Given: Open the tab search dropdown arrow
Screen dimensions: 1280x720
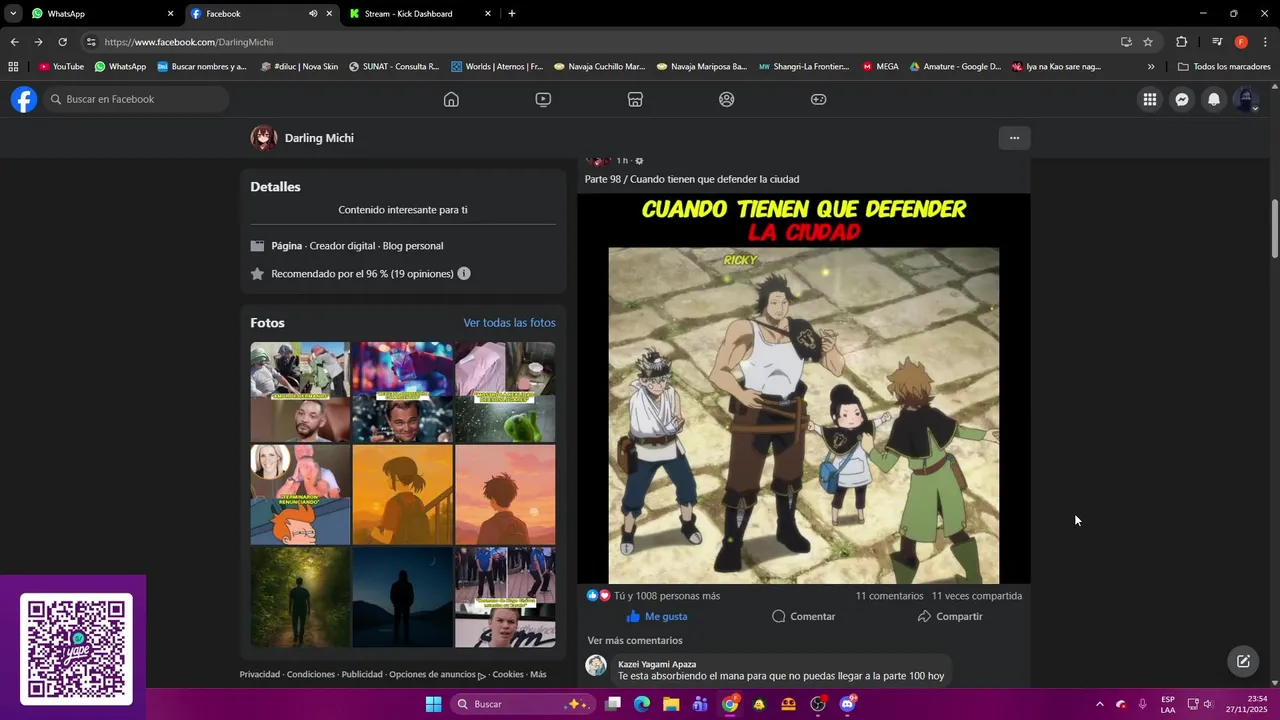Looking at the screenshot, I should (x=13, y=14).
